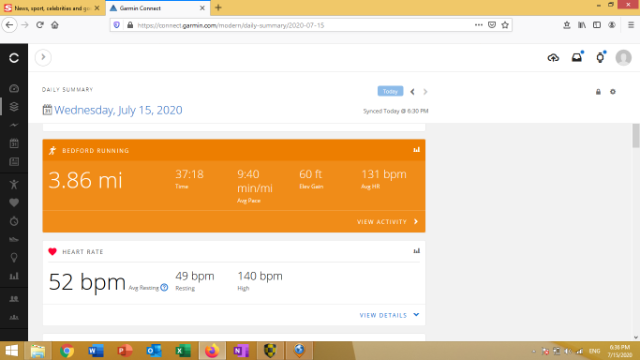The height and width of the screenshot is (360, 640).
Task: Open the Gear shoe icon in sidebar
Action: tap(14, 240)
